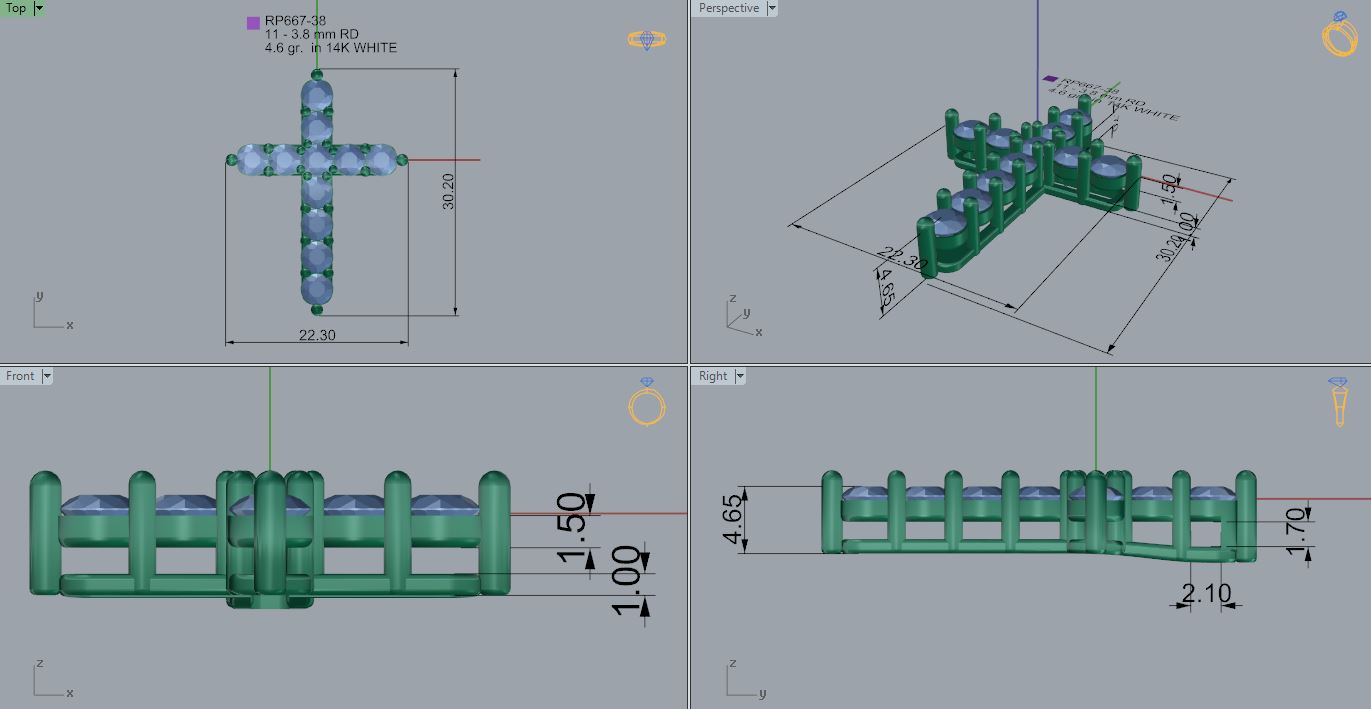Click the gem ring icon in Top viewport
1371x709 pixels.
pos(647,40)
